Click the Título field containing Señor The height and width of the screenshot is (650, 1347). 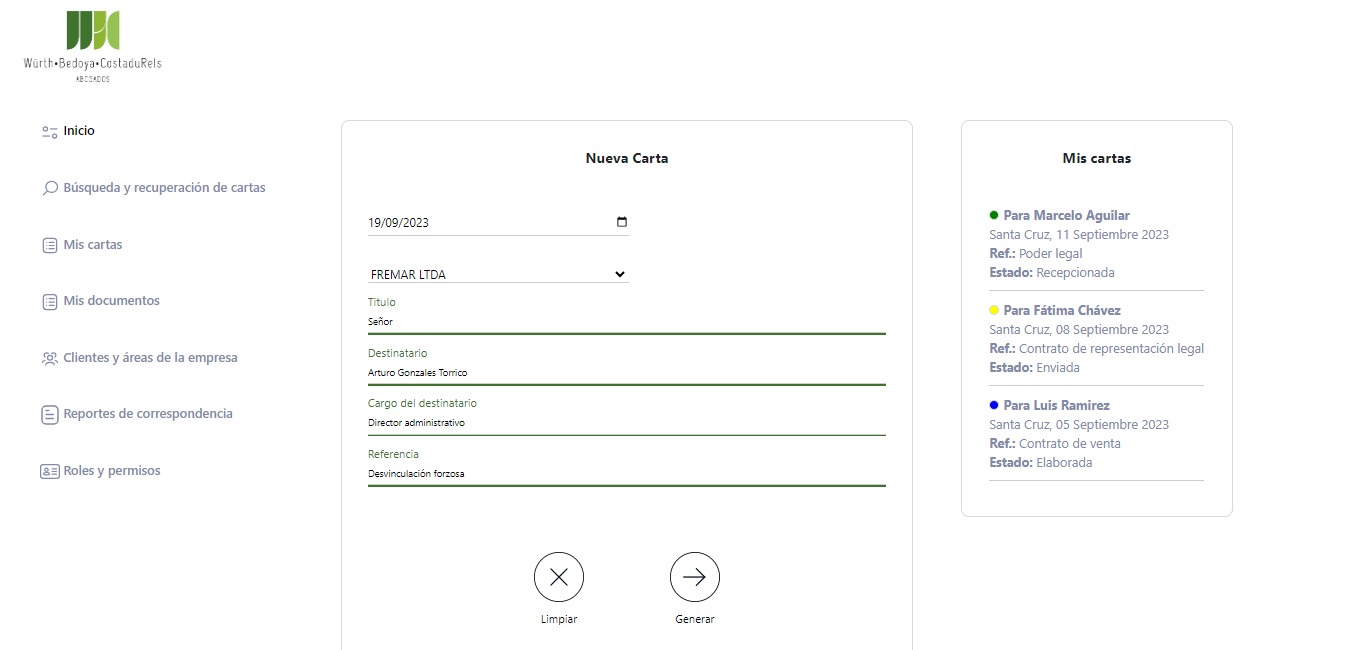point(626,322)
